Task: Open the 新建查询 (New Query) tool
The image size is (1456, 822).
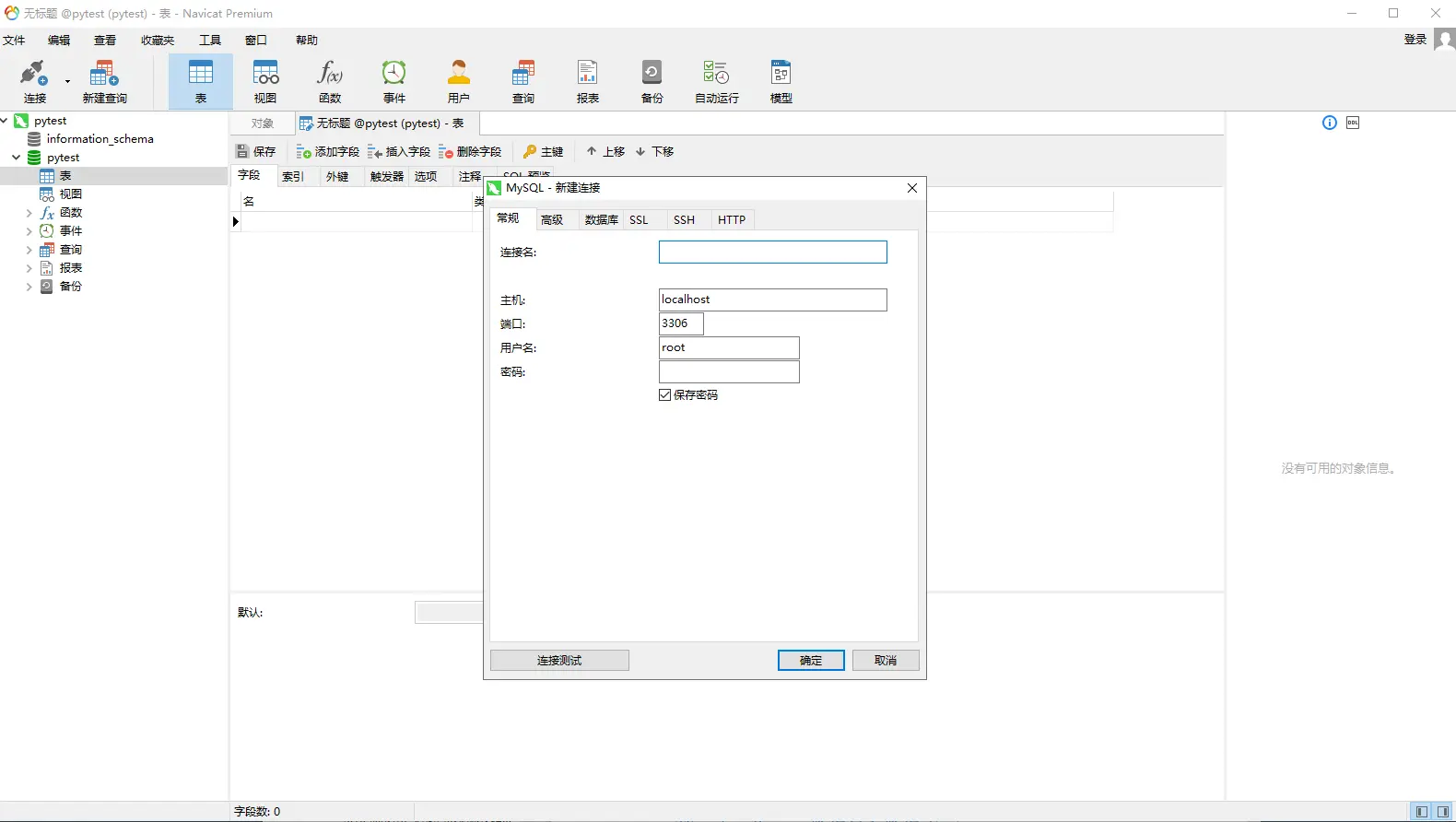Action: pos(104,81)
